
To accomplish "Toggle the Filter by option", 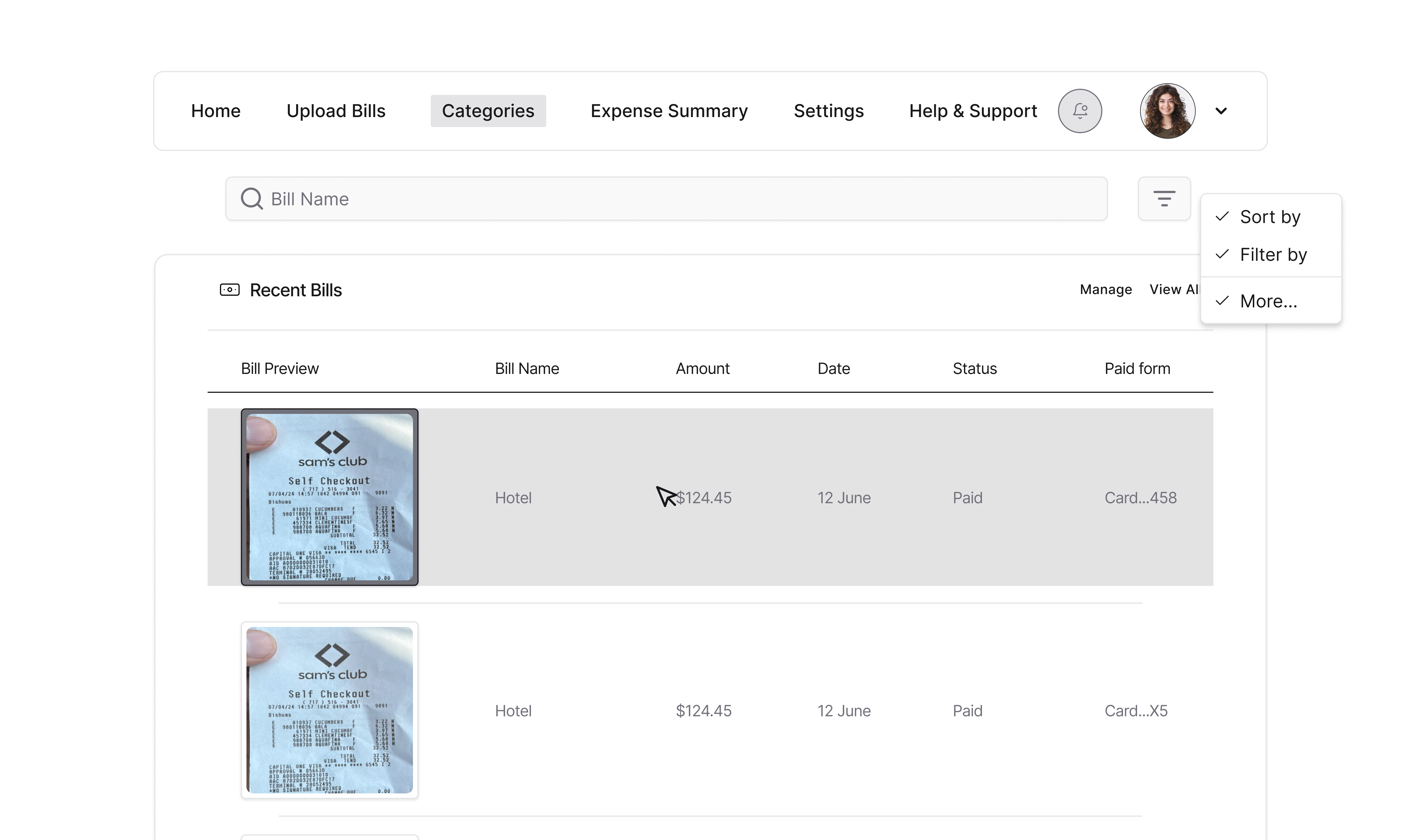I will click(x=1273, y=255).
